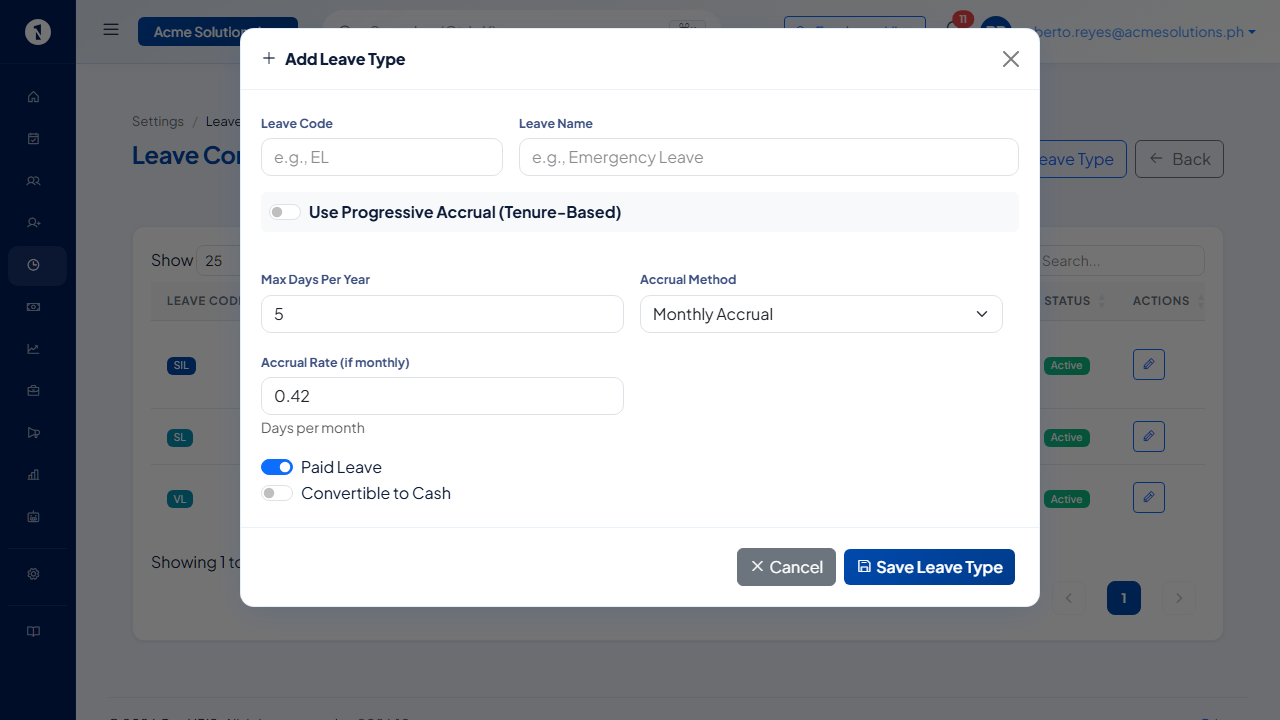This screenshot has width=1280, height=720.
Task: Click the previous page arrow
Action: pos(1068,598)
